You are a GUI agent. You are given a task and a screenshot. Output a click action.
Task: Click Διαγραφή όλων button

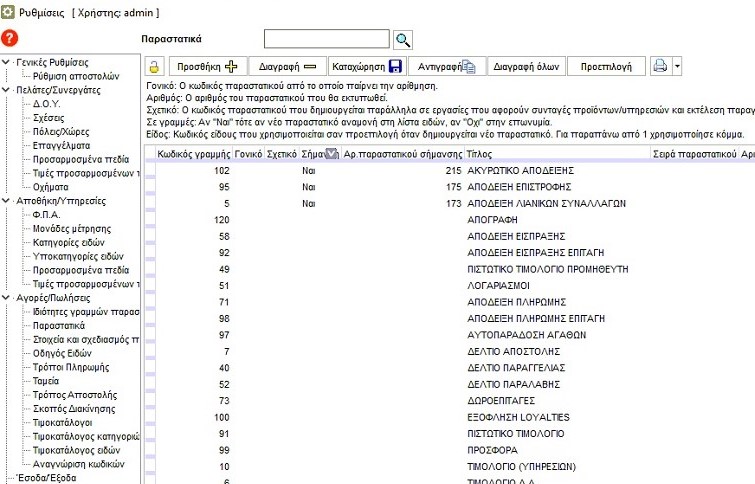pyautogui.click(x=526, y=66)
